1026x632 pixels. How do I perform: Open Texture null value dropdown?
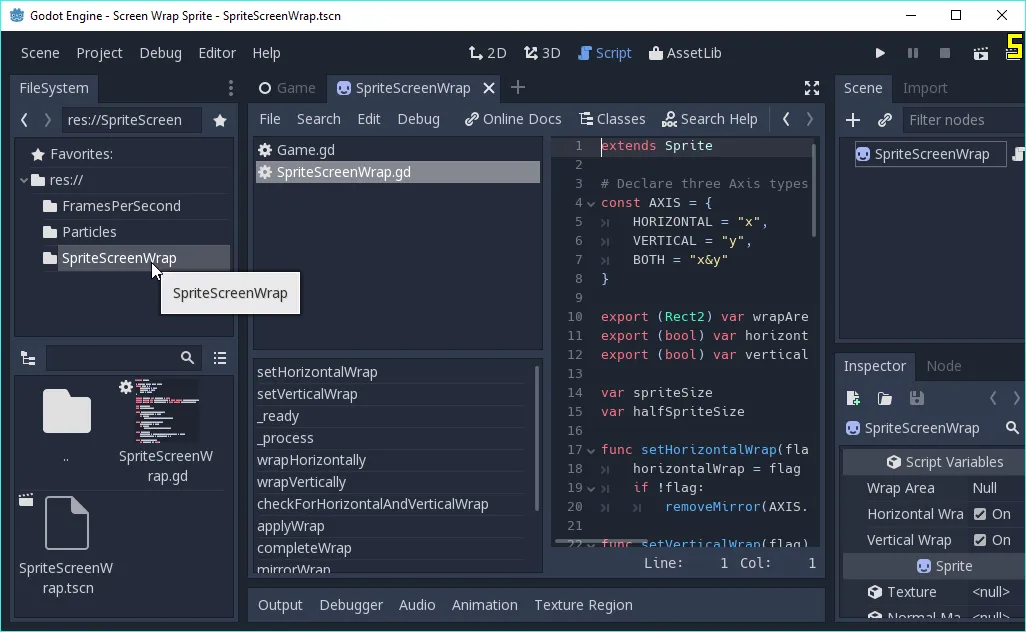[991, 592]
